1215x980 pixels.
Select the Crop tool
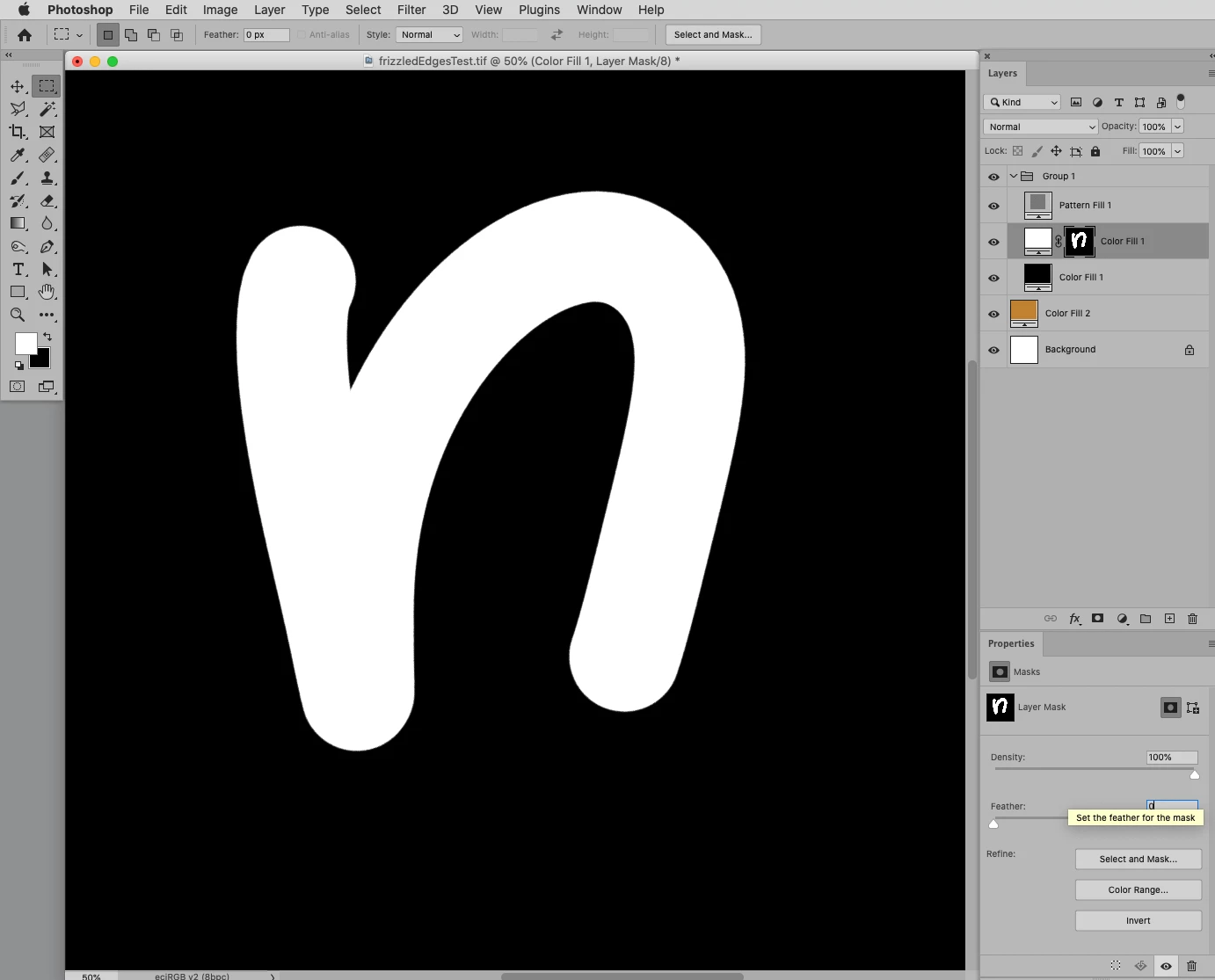[x=18, y=132]
